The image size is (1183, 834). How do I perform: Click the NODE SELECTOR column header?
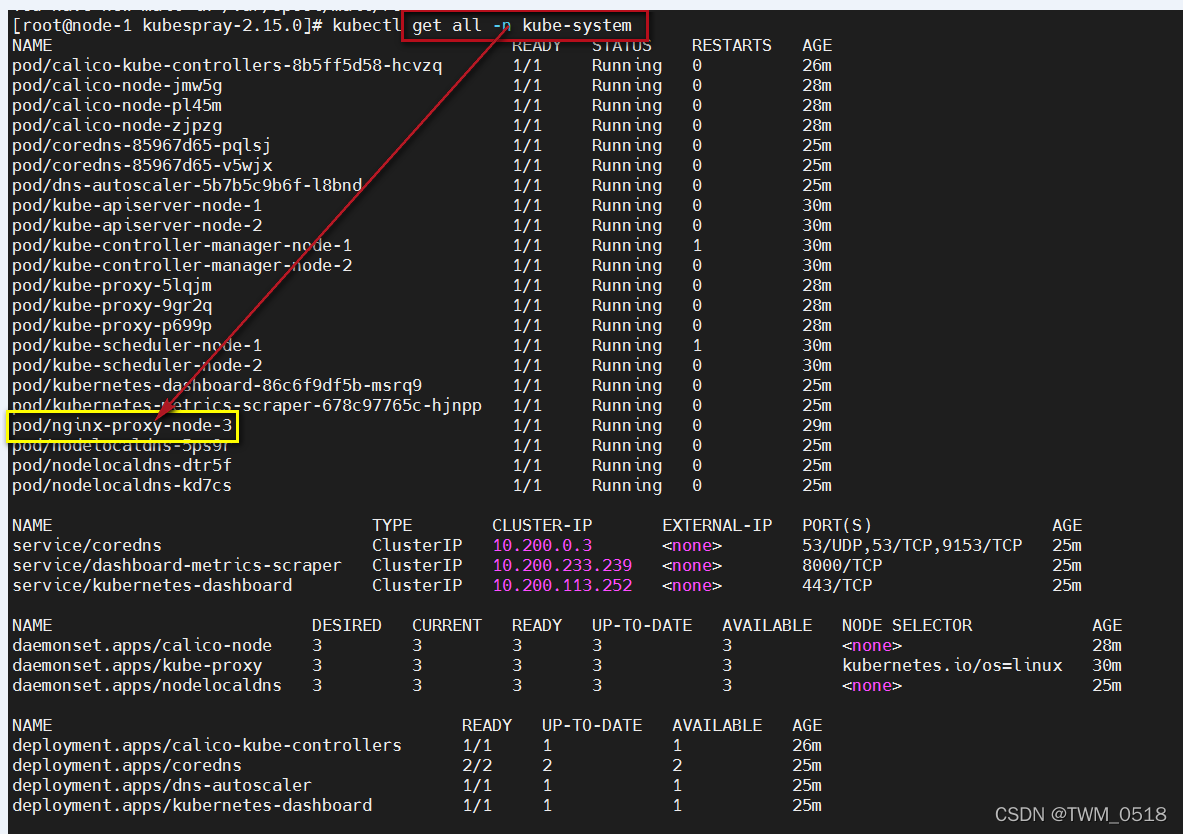[906, 626]
